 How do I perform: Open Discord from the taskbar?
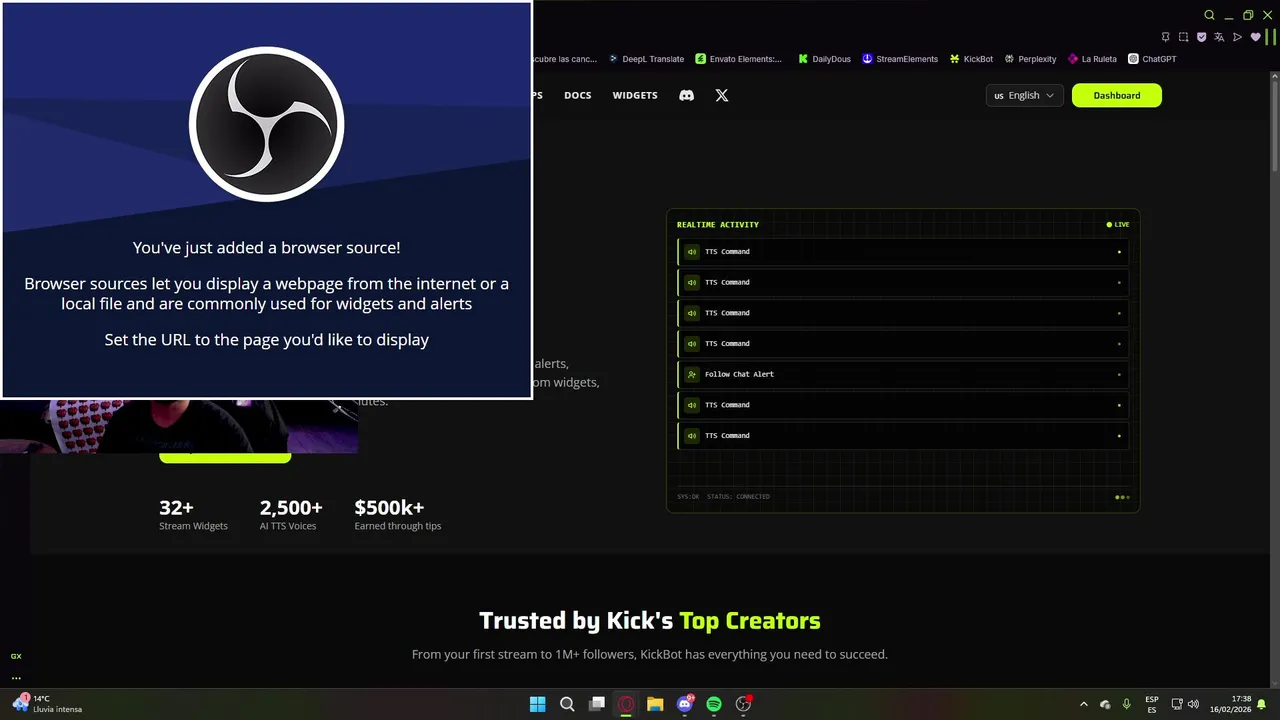click(685, 704)
